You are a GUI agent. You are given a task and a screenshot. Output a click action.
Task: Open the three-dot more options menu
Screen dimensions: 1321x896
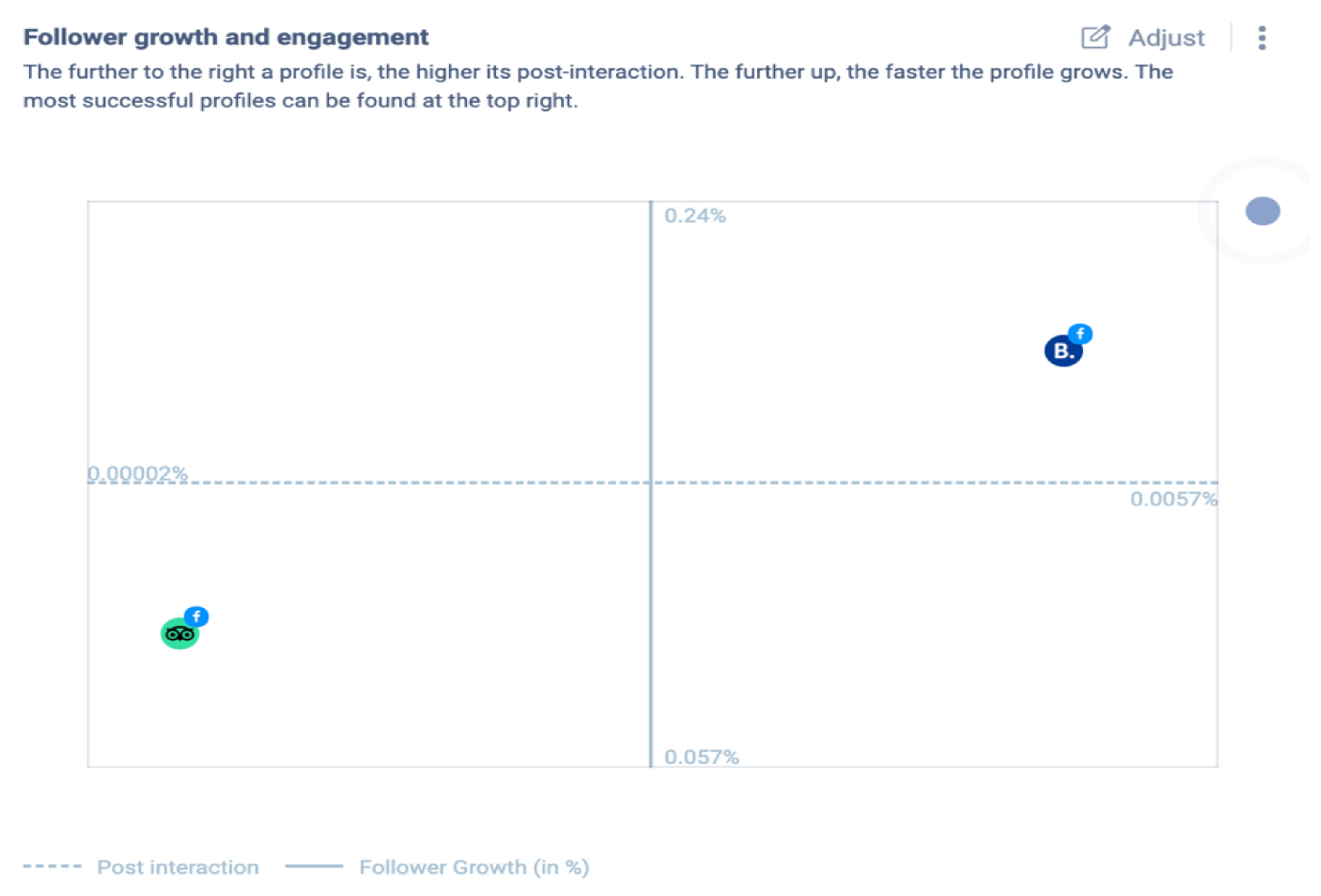pyautogui.click(x=1262, y=38)
